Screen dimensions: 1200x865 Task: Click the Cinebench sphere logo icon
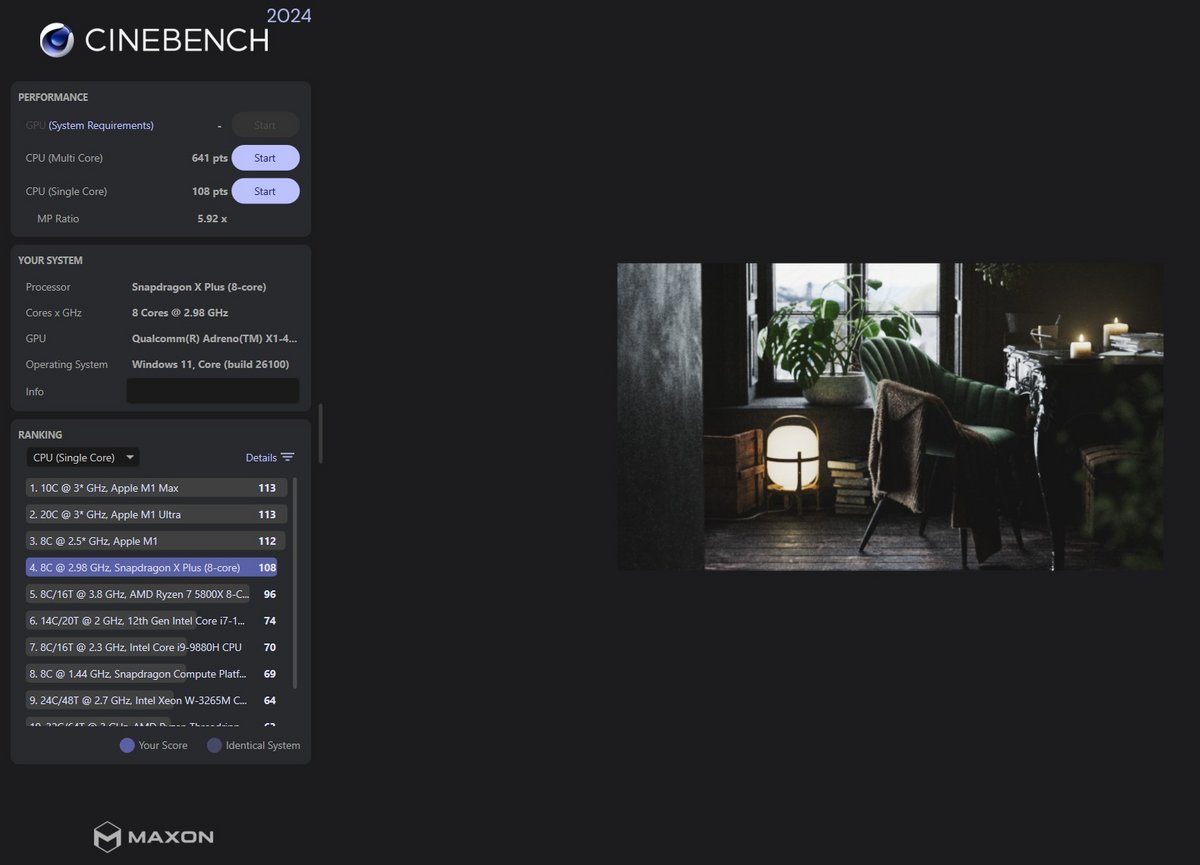[x=57, y=40]
